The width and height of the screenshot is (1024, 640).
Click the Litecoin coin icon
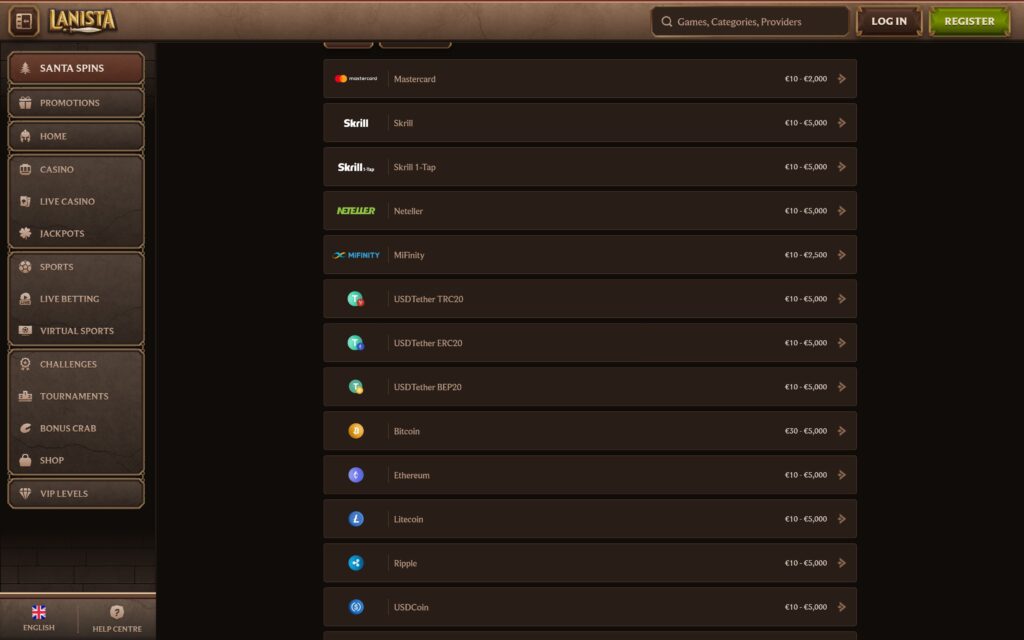pyautogui.click(x=356, y=519)
